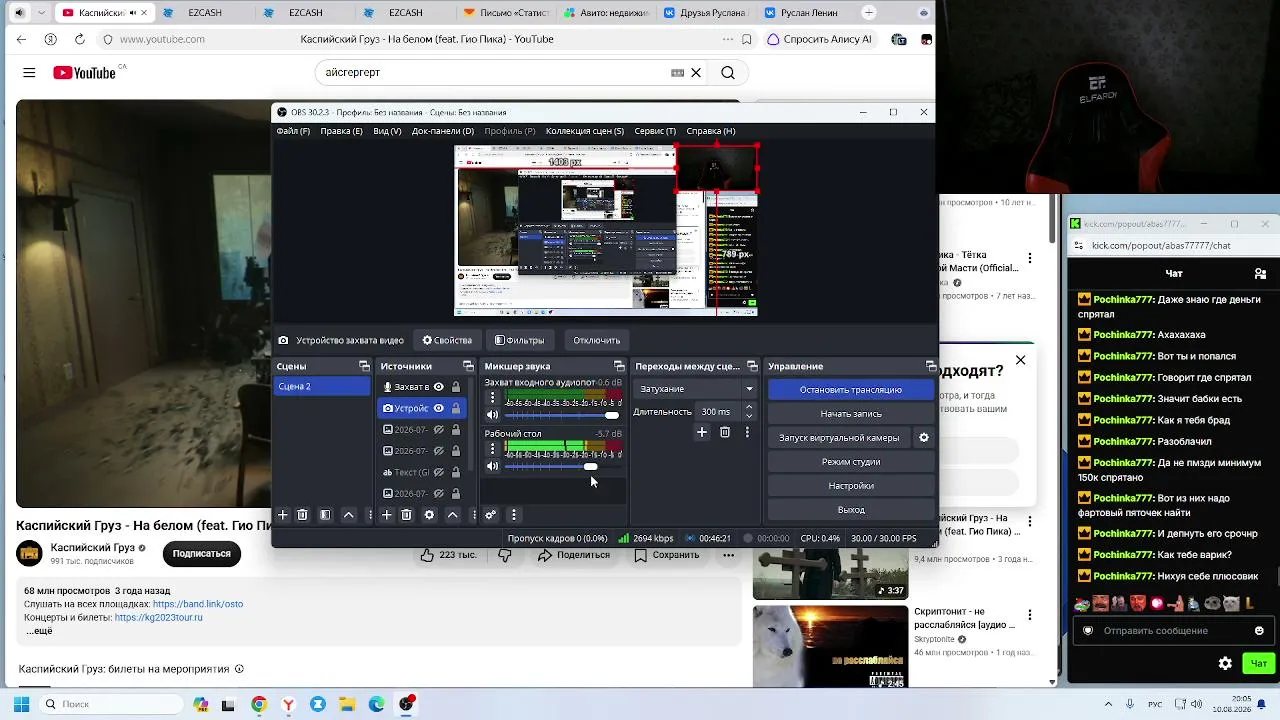Open advanced audio properties in the audio mixer
1280x720 pixels.
coord(490,515)
